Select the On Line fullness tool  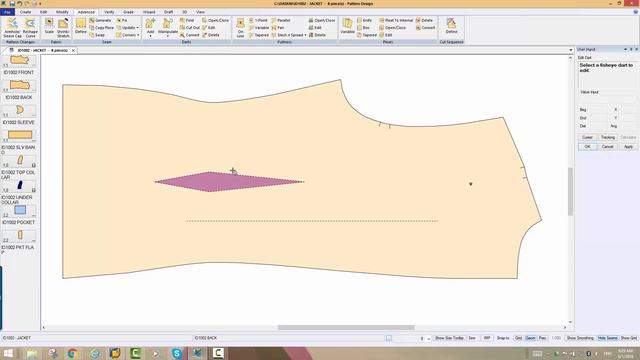(x=240, y=28)
